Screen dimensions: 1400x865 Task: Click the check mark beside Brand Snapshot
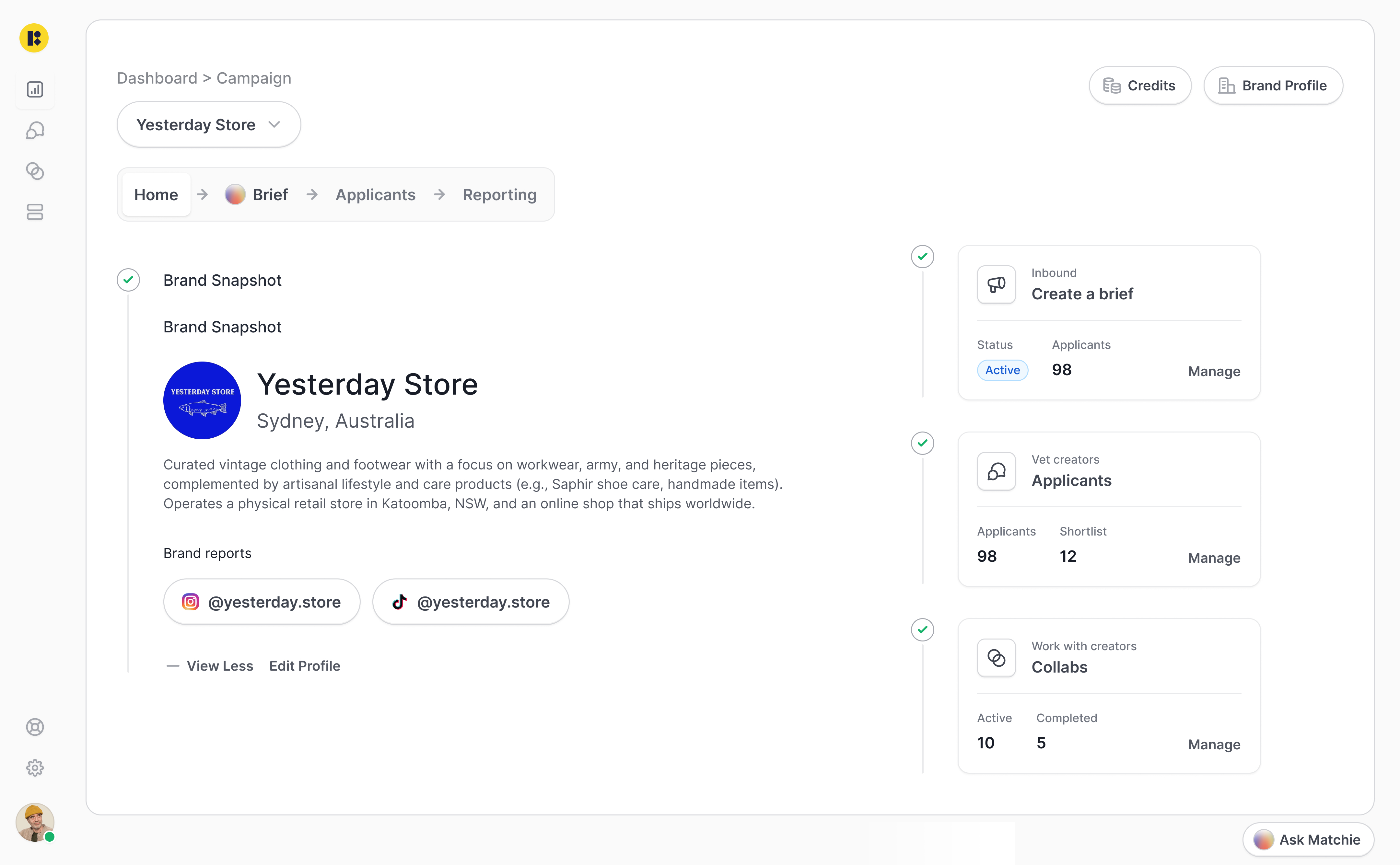click(128, 280)
